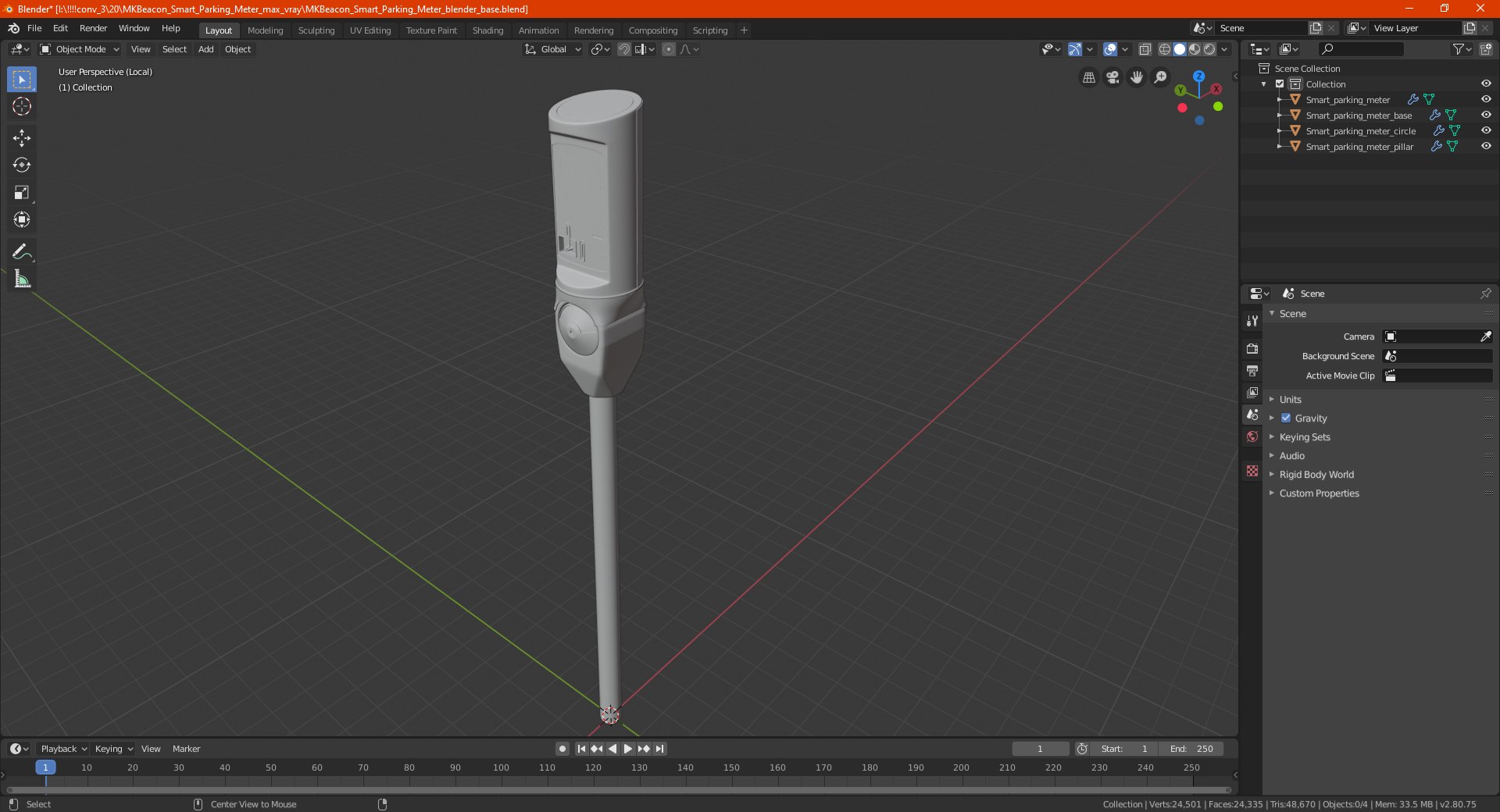Click the zoom view magnifier icon

(x=1161, y=77)
